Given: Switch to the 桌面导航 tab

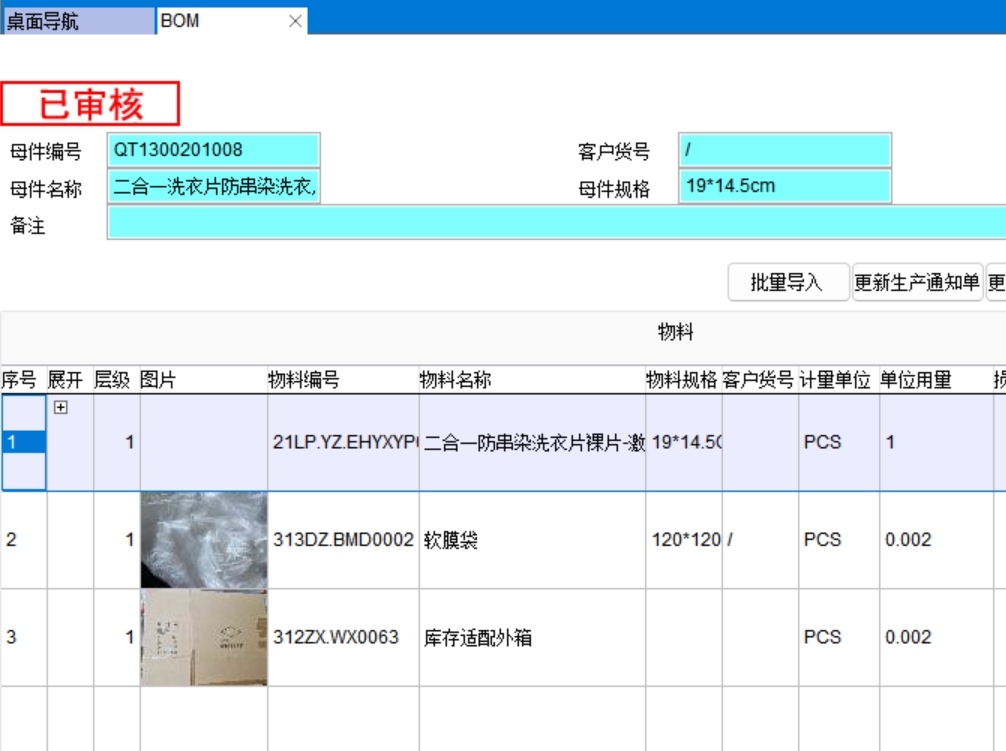Looking at the screenshot, I should point(78,21).
